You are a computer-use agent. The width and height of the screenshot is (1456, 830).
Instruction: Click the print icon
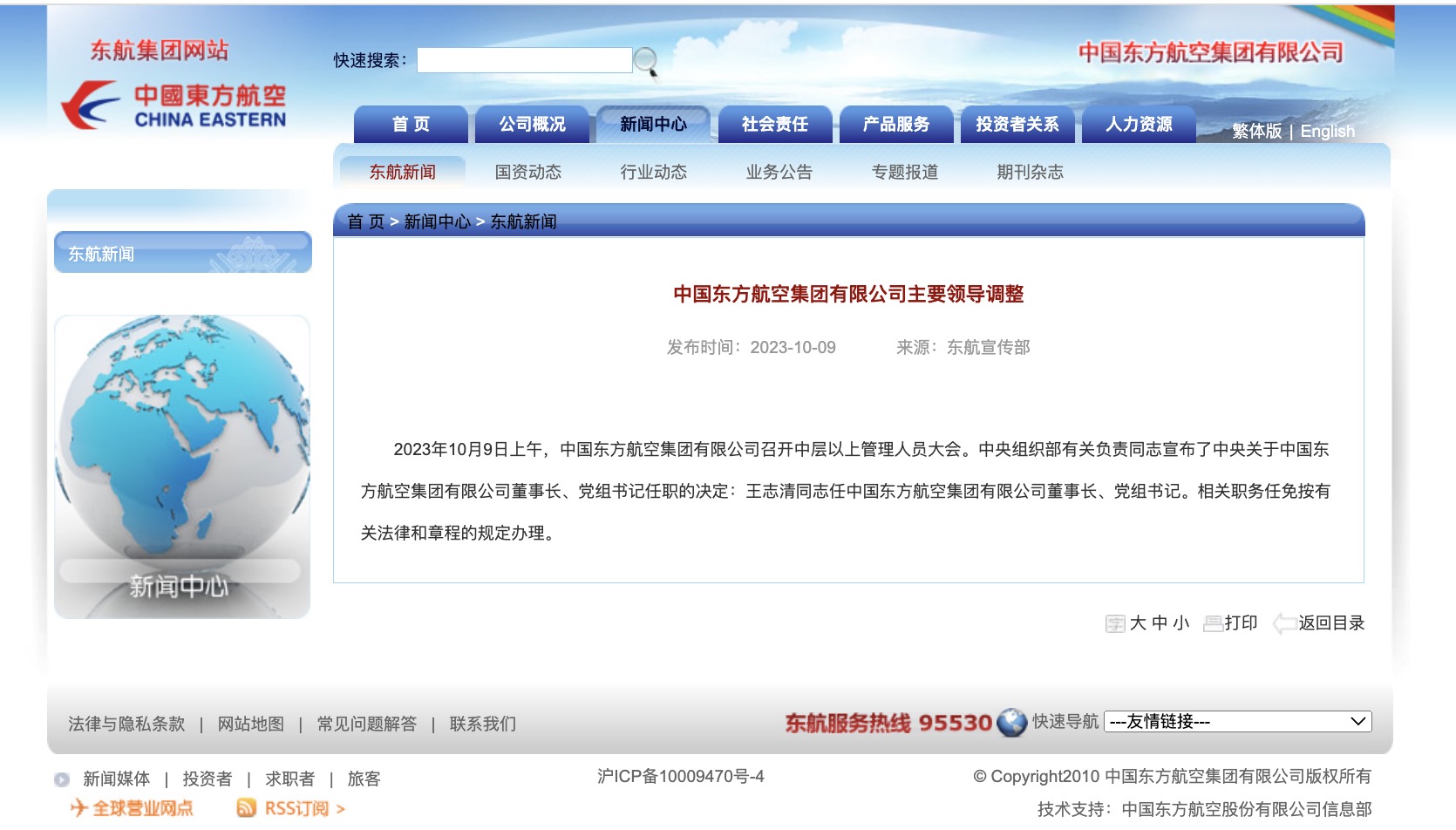(1212, 623)
